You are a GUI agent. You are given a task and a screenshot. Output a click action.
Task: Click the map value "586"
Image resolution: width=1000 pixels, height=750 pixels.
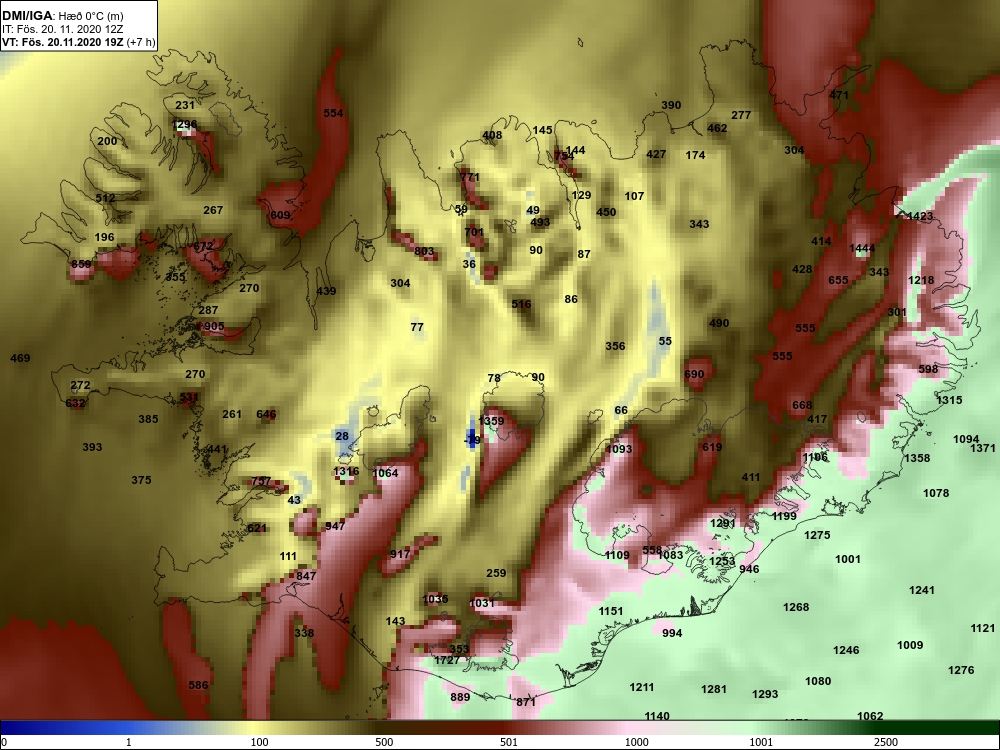198,686
